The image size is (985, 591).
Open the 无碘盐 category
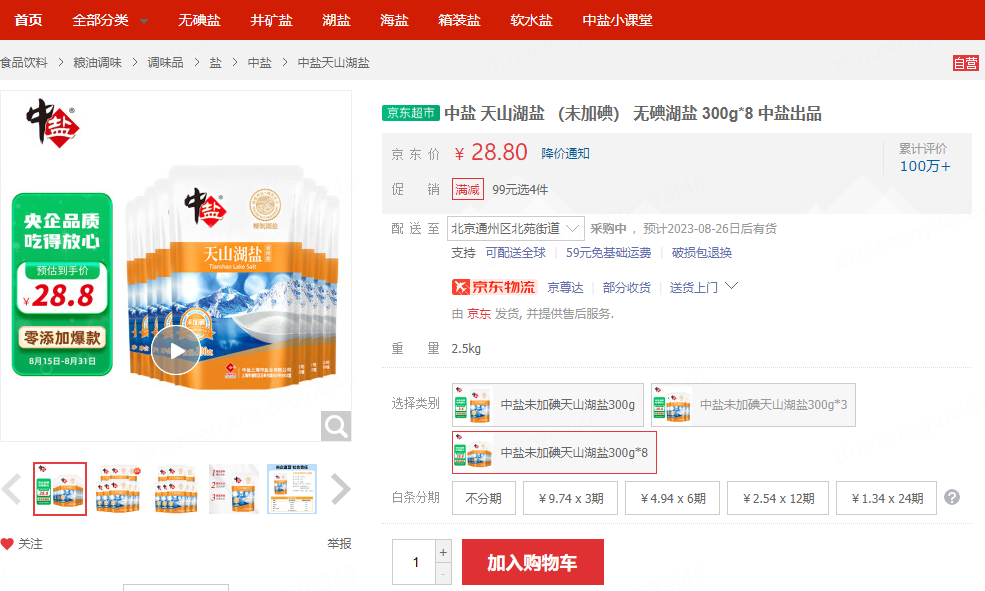click(199, 20)
